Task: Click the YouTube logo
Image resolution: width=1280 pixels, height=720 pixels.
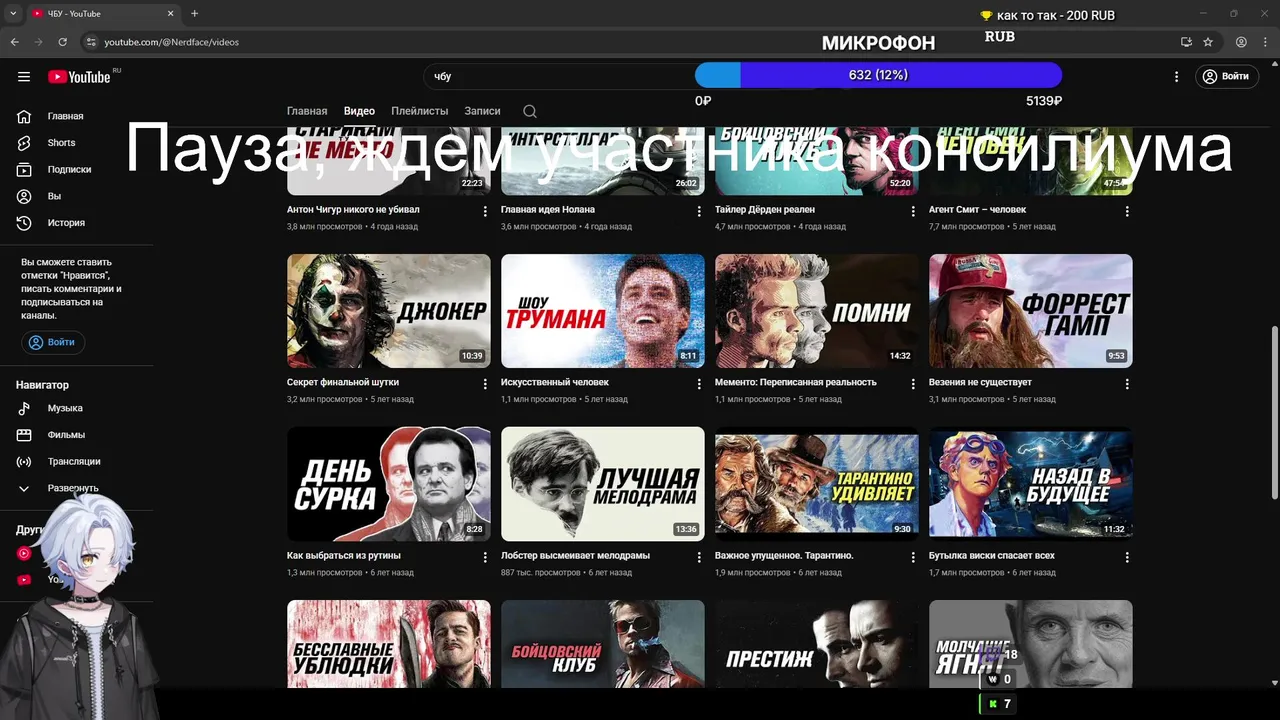Action: click(x=79, y=77)
